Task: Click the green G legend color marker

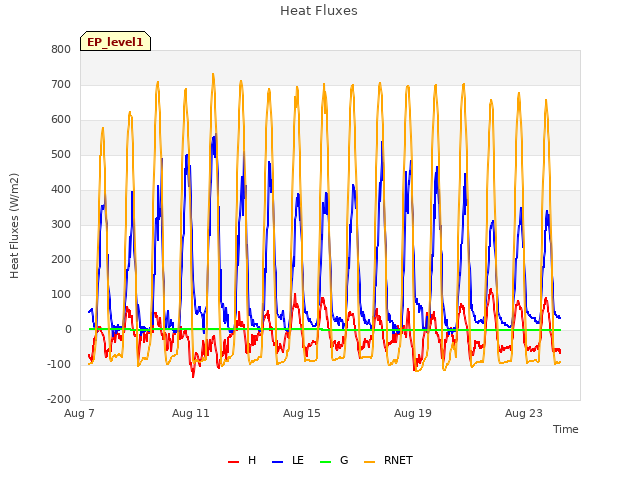Action: 326,462
